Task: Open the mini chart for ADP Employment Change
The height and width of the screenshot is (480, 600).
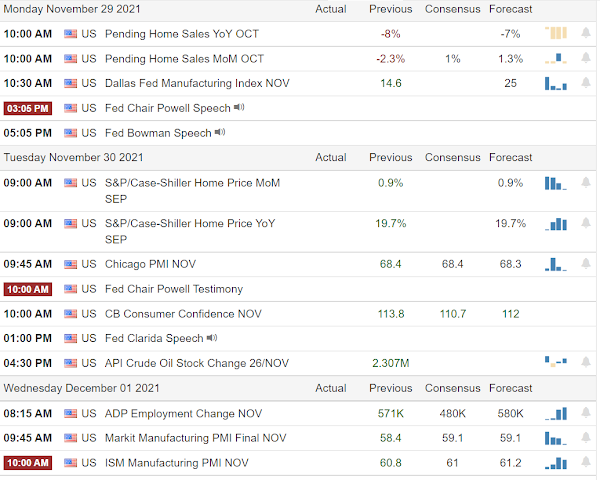Action: point(555,412)
